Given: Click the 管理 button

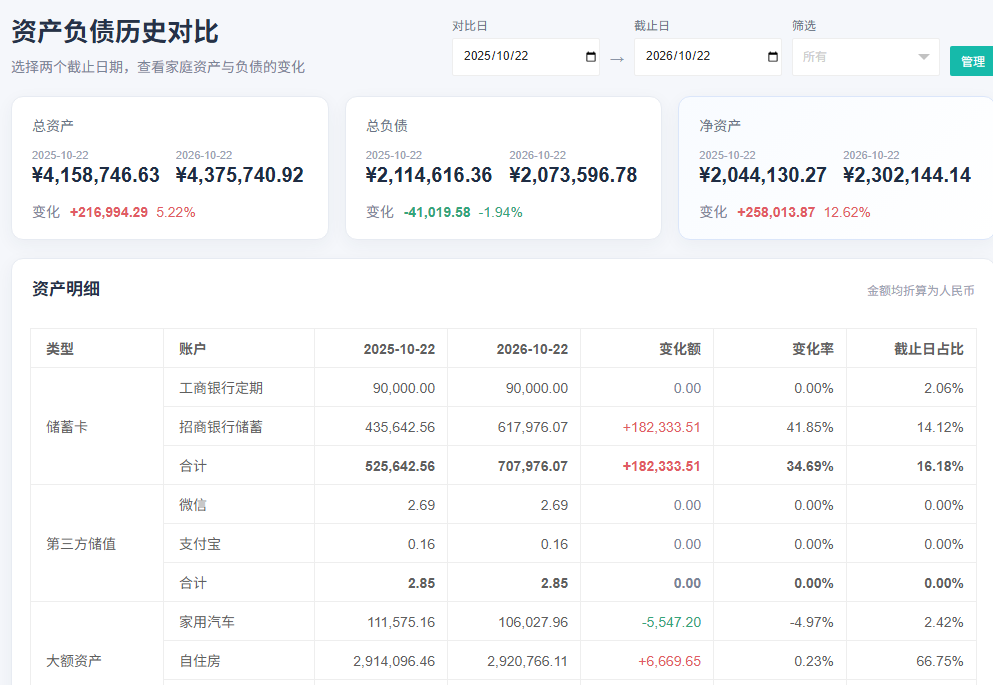Looking at the screenshot, I should pos(972,61).
